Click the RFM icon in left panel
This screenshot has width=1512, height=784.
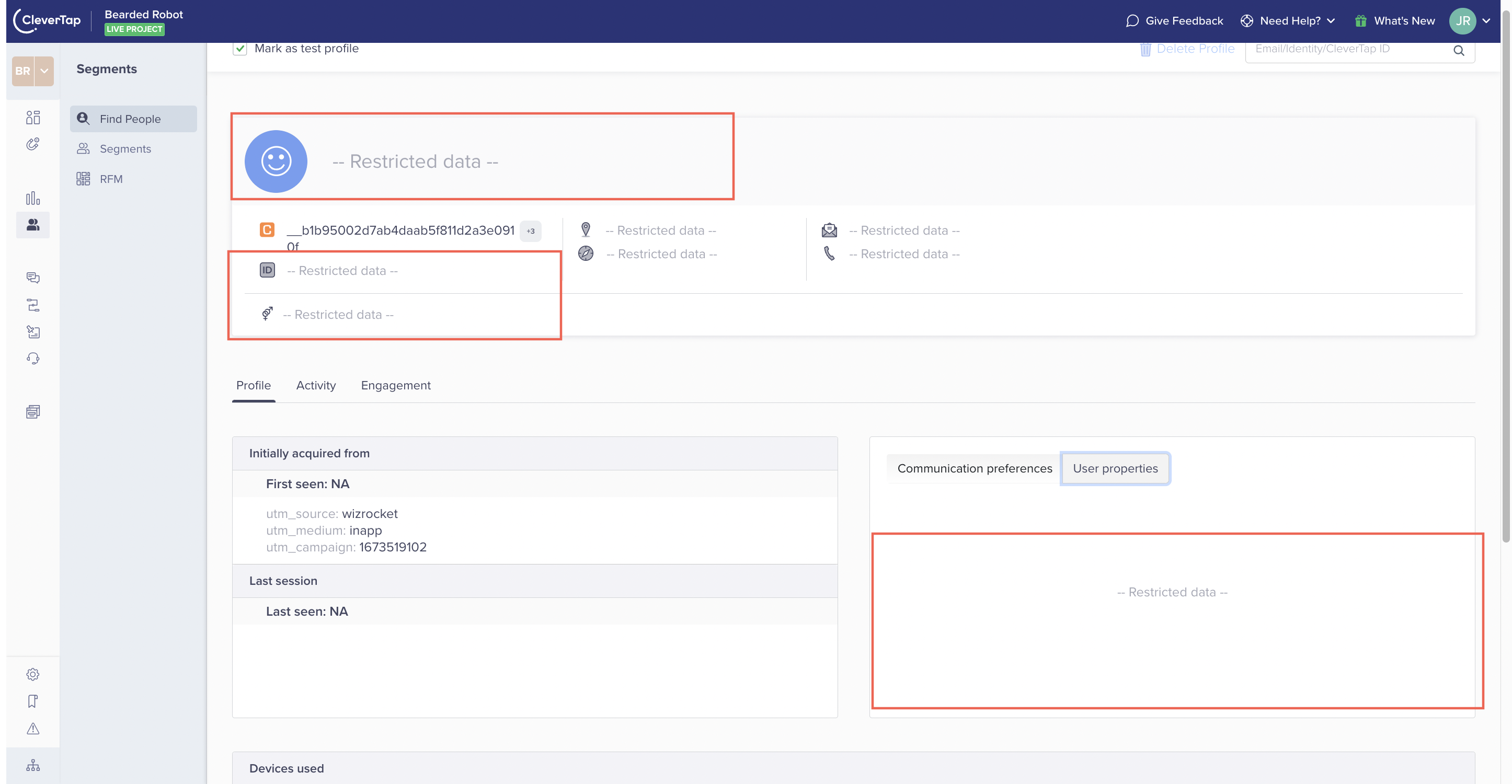point(83,179)
